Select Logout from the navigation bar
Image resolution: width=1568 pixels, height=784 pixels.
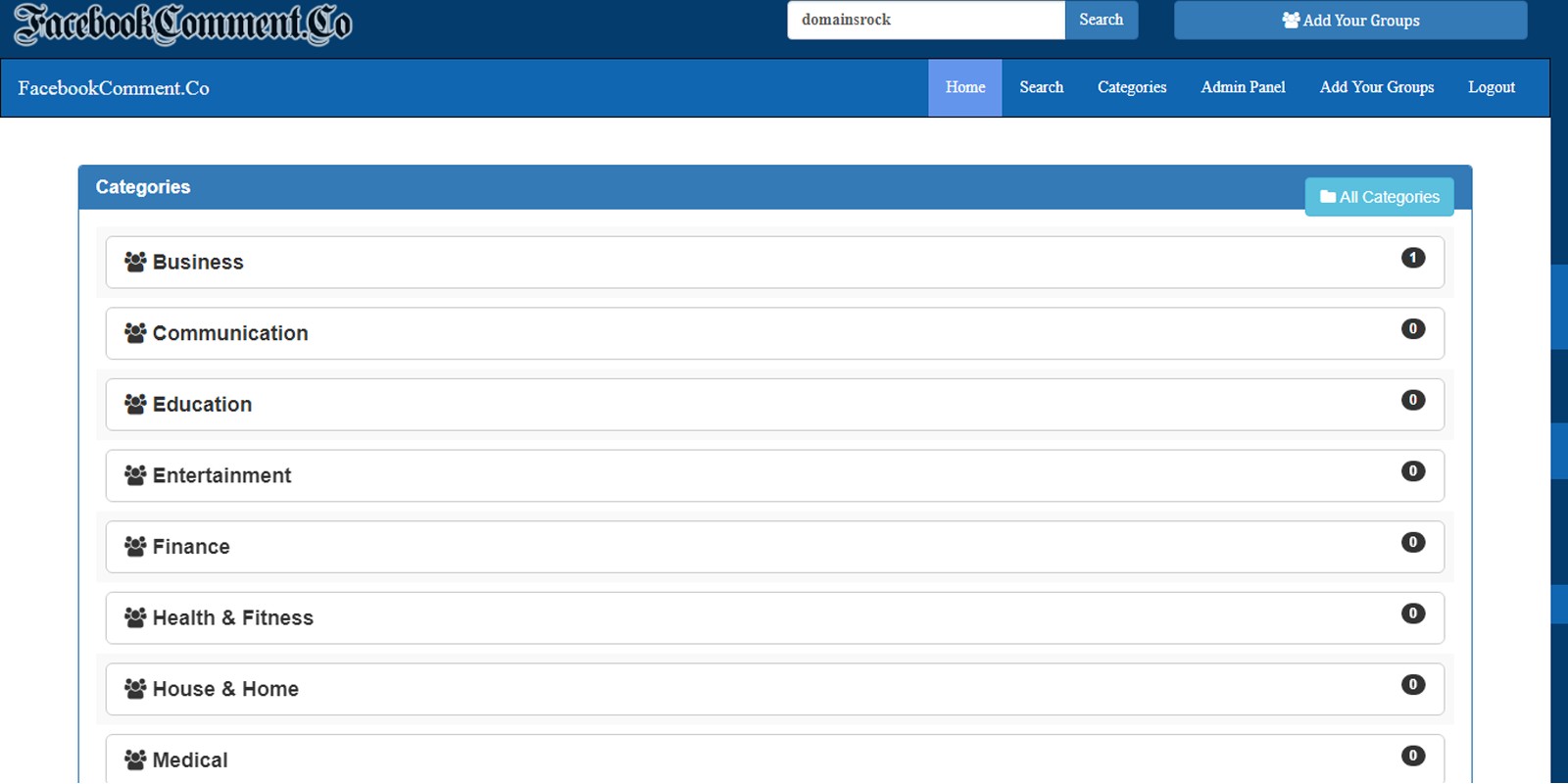pyautogui.click(x=1492, y=87)
